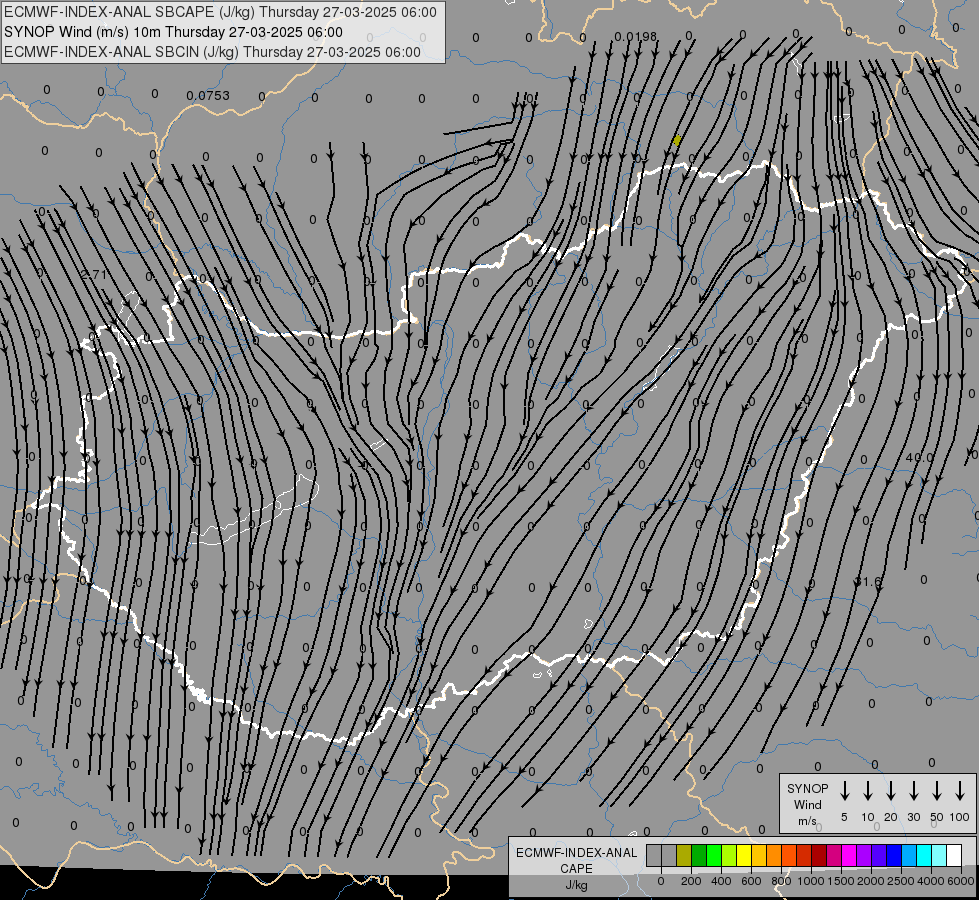
Task: Click the 50 m/s wind arrow in legend
Action: [937, 791]
